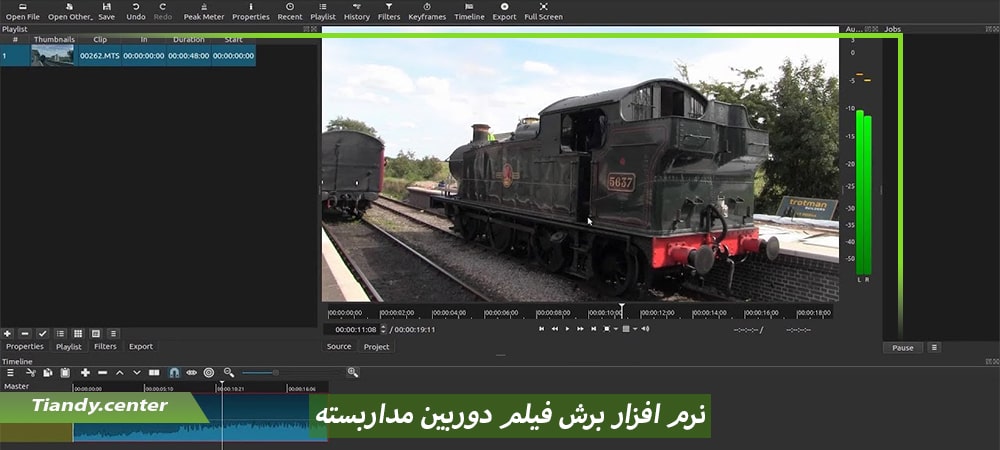Toggle the Properties panel from top toolbar
Screen dimensions: 1000x450
point(251,11)
